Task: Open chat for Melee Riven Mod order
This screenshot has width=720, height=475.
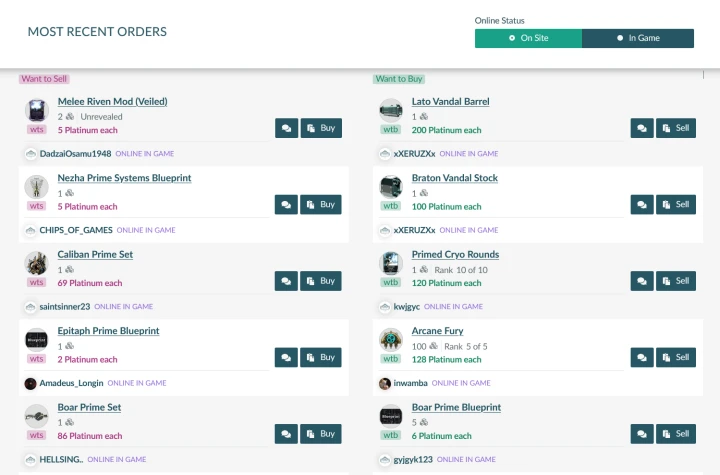Action: pos(286,128)
